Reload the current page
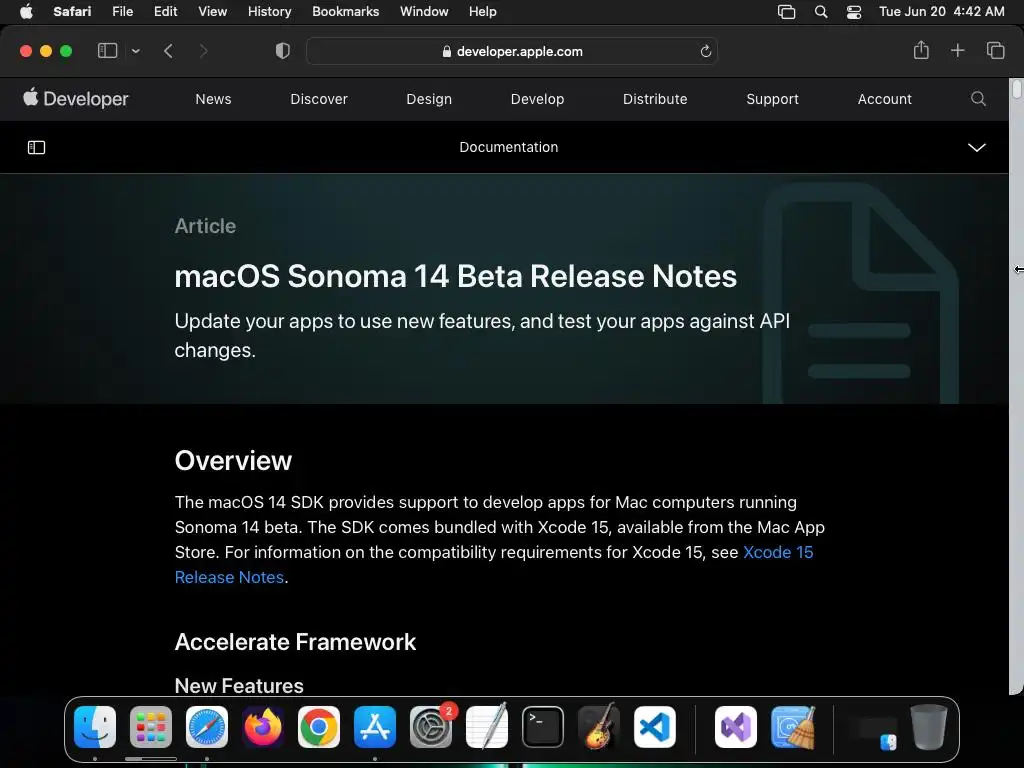Image resolution: width=1024 pixels, height=768 pixels. pos(705,51)
